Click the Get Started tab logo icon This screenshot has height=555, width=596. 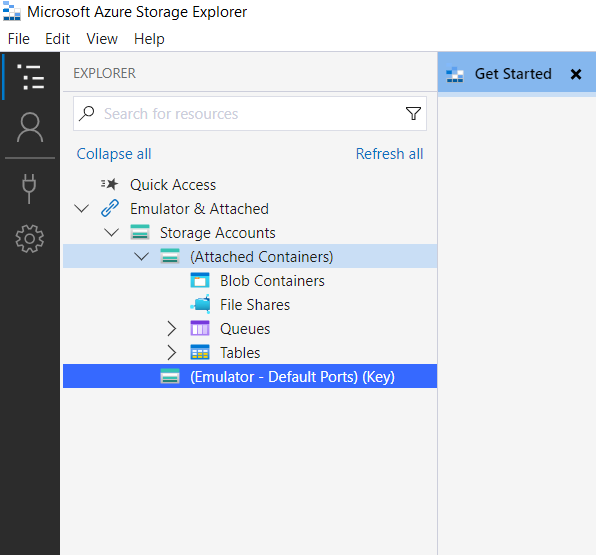coord(455,74)
